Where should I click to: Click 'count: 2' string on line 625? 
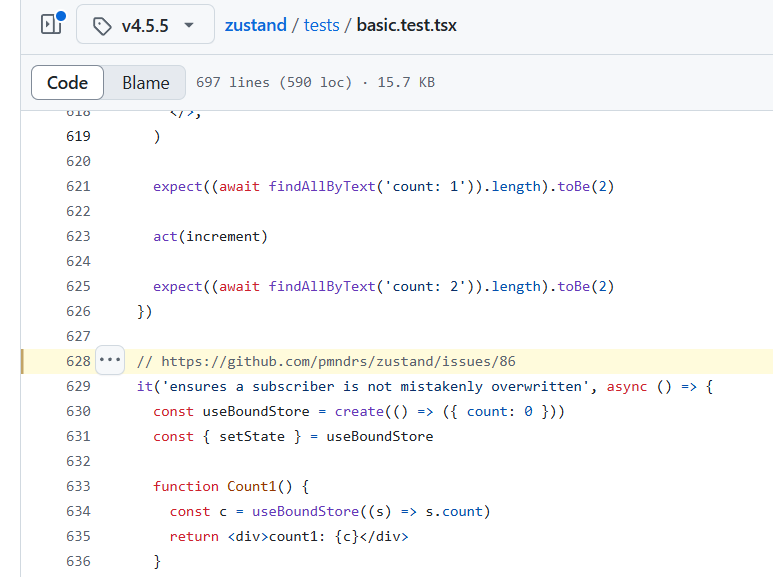click(425, 287)
